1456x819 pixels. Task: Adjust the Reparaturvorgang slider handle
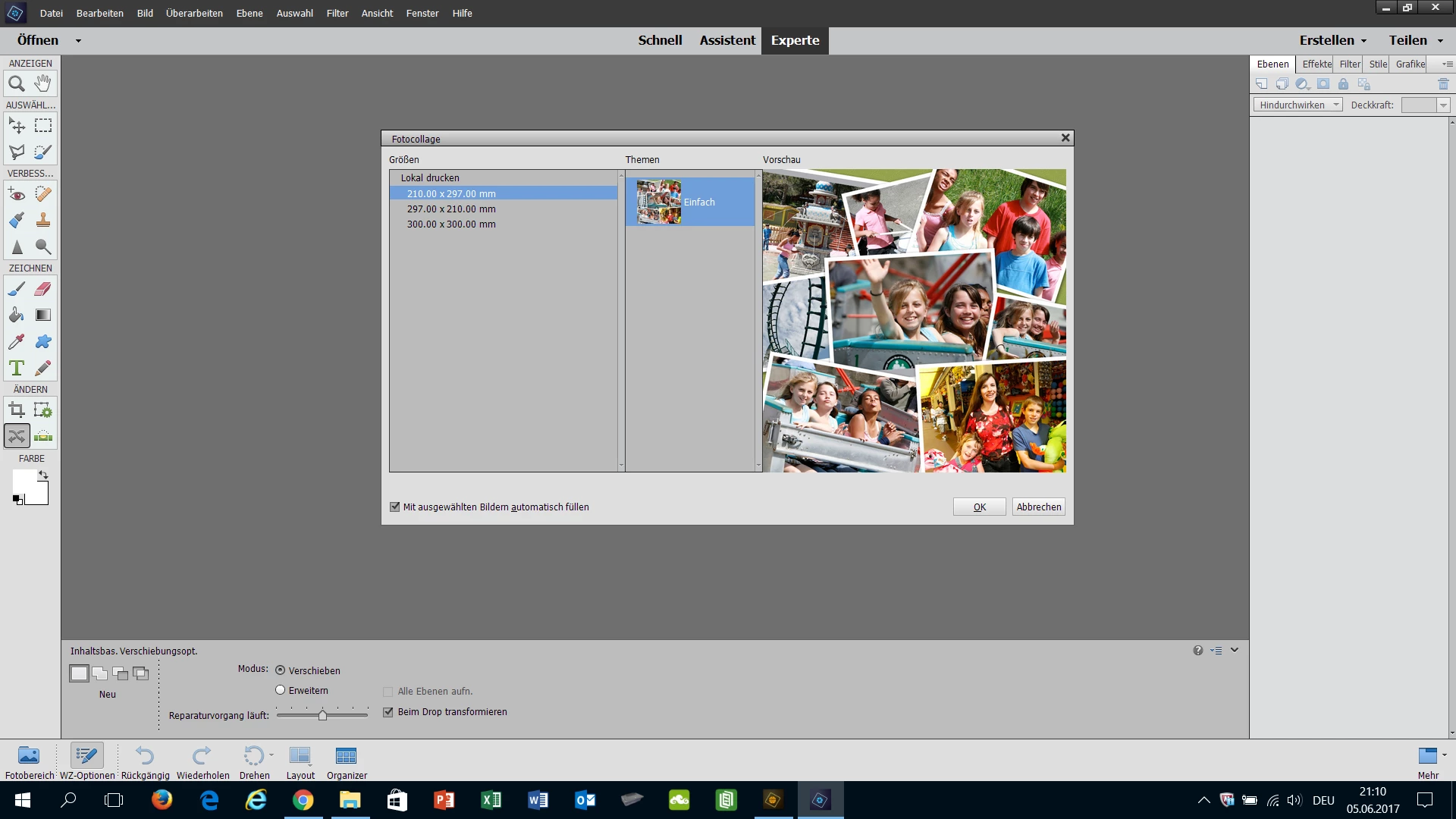tap(323, 715)
